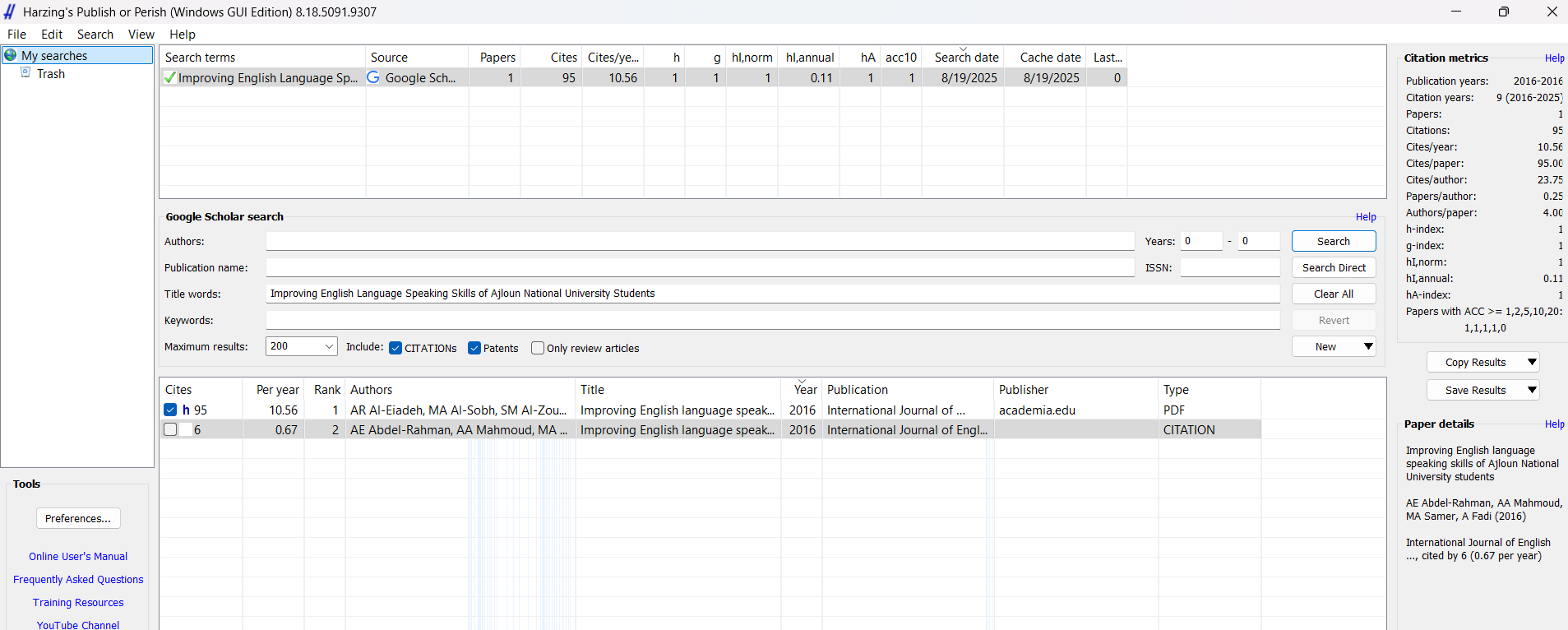Image resolution: width=1568 pixels, height=630 pixels.
Task: Click the Save Results button
Action: [x=1475, y=390]
